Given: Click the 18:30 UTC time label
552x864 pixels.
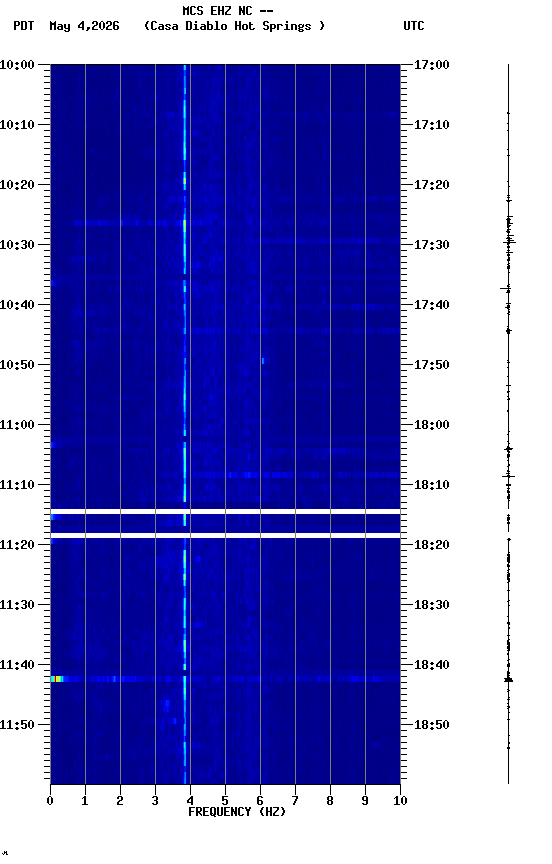Looking at the screenshot, I should click(x=432, y=605).
